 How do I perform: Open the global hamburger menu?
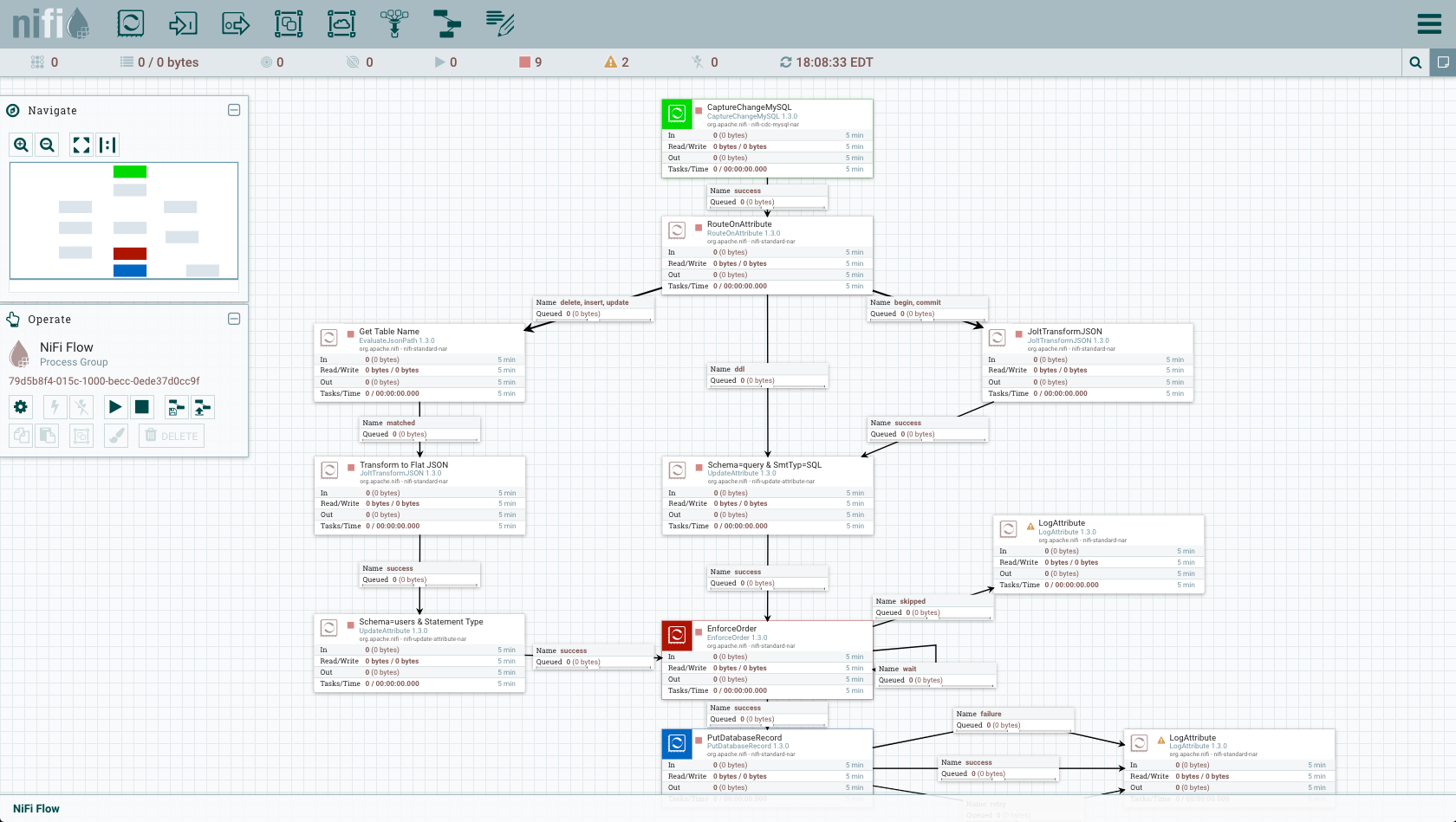[x=1430, y=23]
